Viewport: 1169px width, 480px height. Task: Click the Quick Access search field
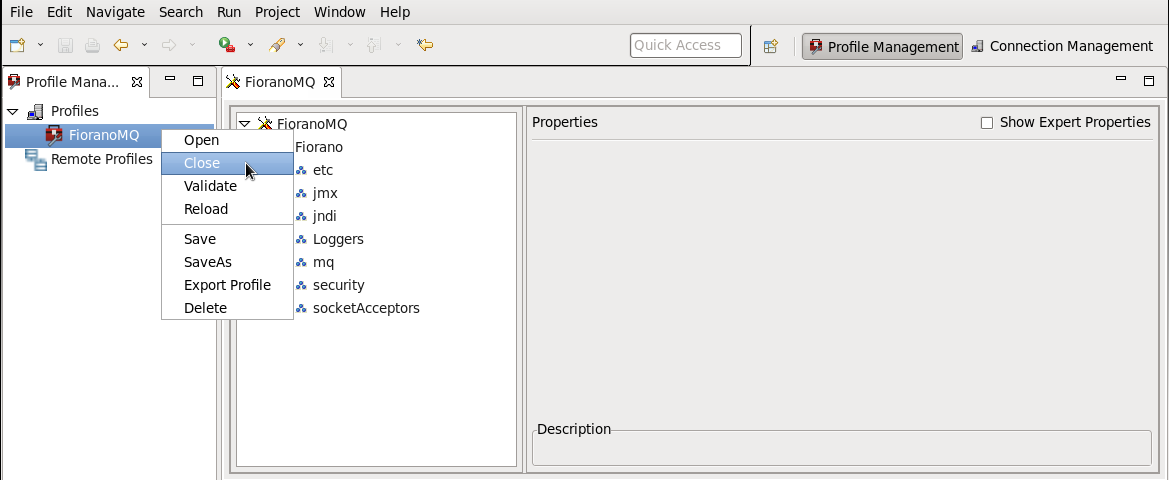685,45
